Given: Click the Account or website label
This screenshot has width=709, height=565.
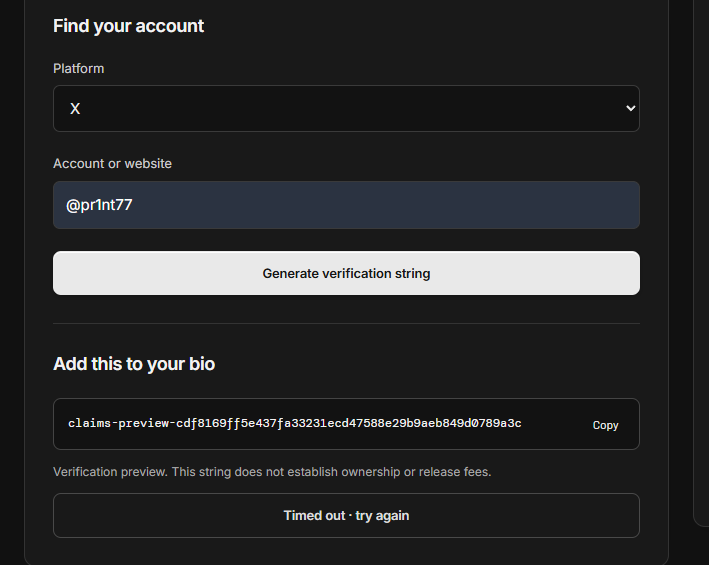Looking at the screenshot, I should click(113, 164).
